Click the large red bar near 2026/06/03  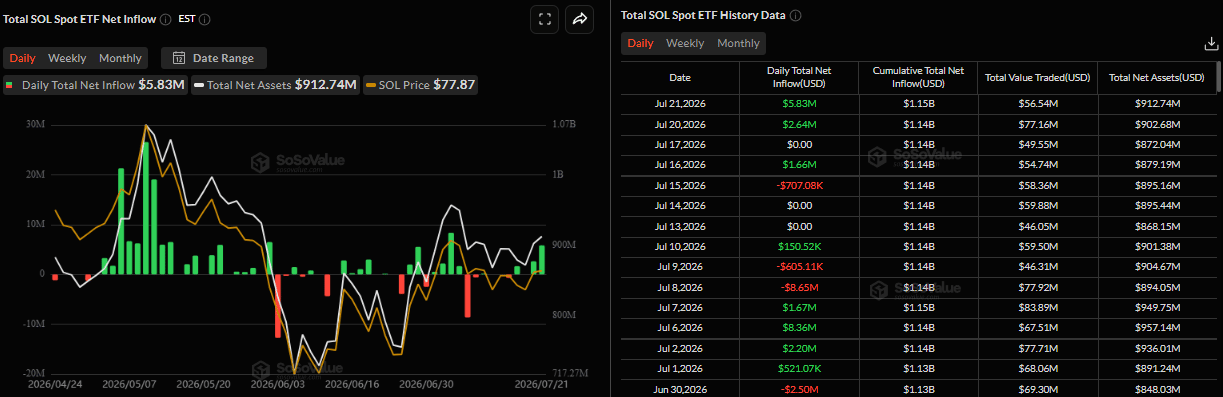(278, 306)
